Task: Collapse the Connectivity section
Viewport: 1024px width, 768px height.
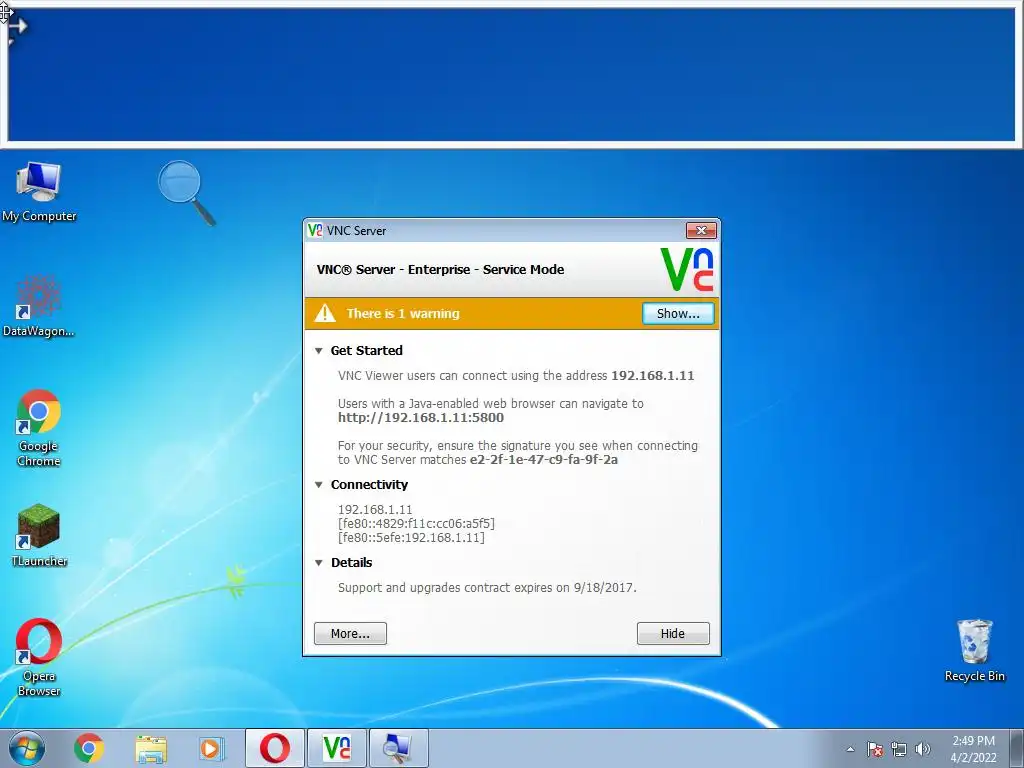Action: 319,485
